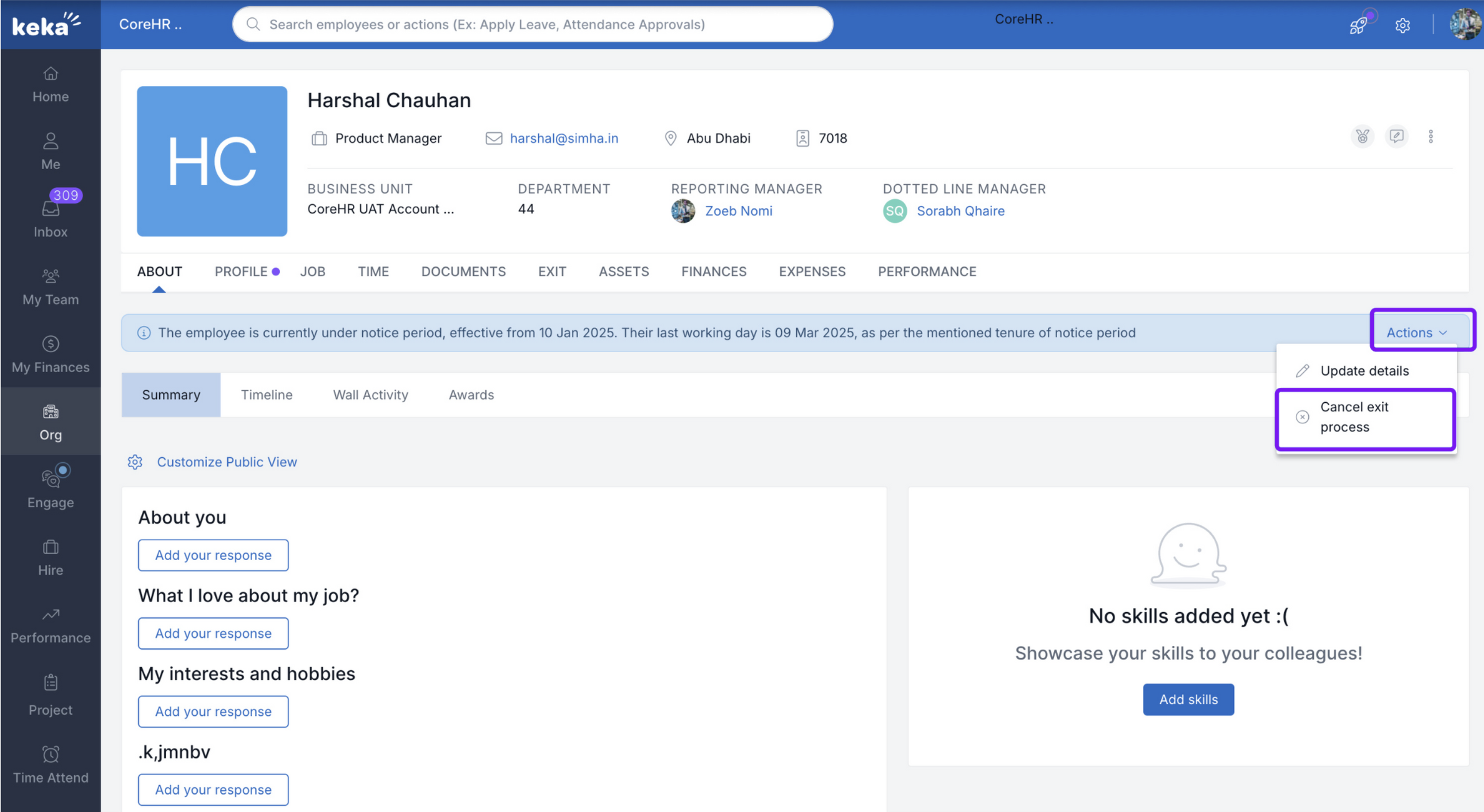
Task: Open the three-dot profile options menu
Action: click(1430, 136)
